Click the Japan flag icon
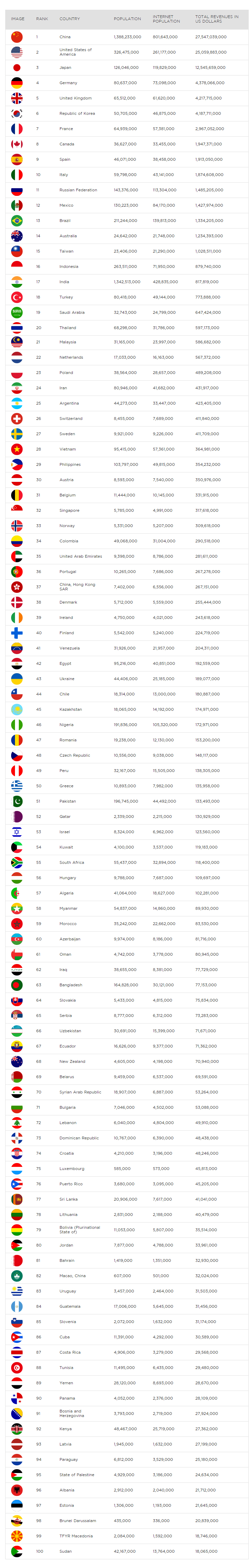 click(x=17, y=67)
